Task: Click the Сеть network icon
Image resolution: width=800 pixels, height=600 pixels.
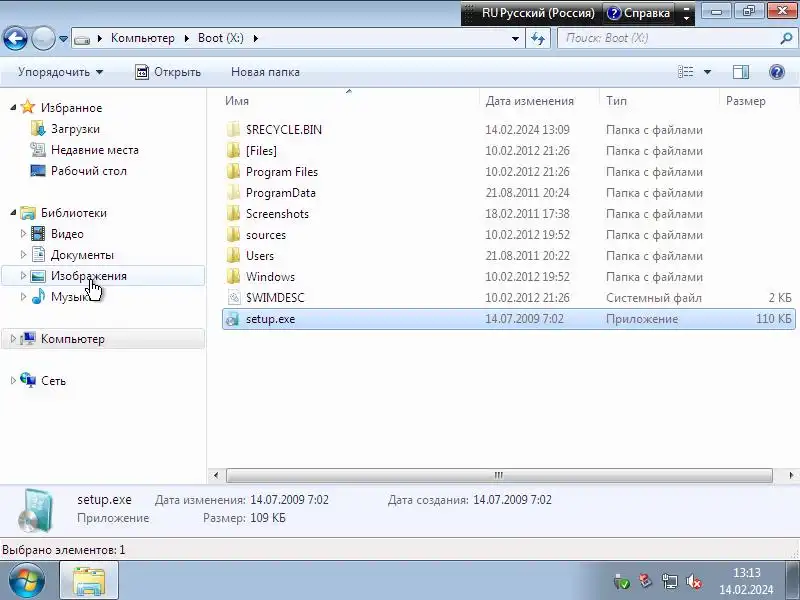Action: click(x=28, y=380)
